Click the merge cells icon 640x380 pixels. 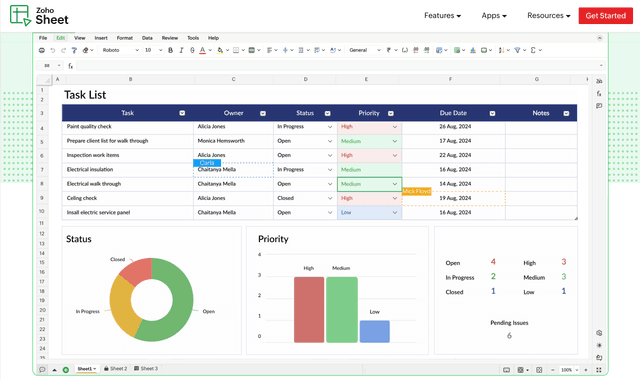[x=252, y=50]
